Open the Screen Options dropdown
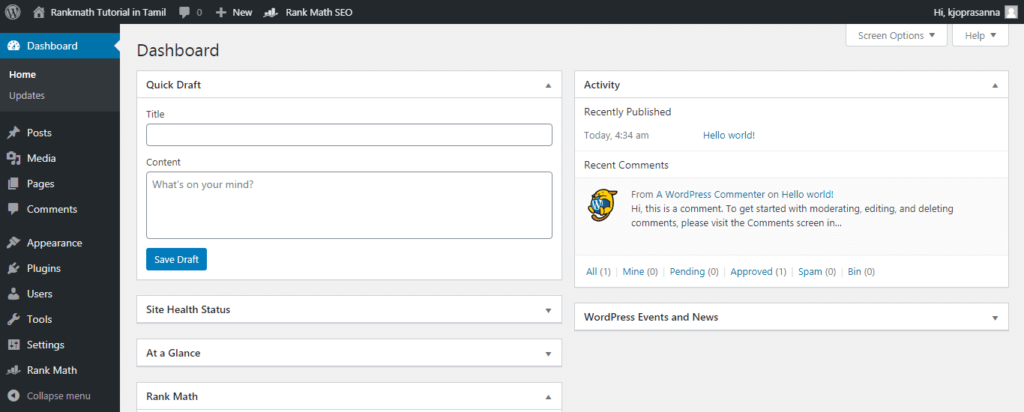The height and width of the screenshot is (412, 1024). click(896, 36)
